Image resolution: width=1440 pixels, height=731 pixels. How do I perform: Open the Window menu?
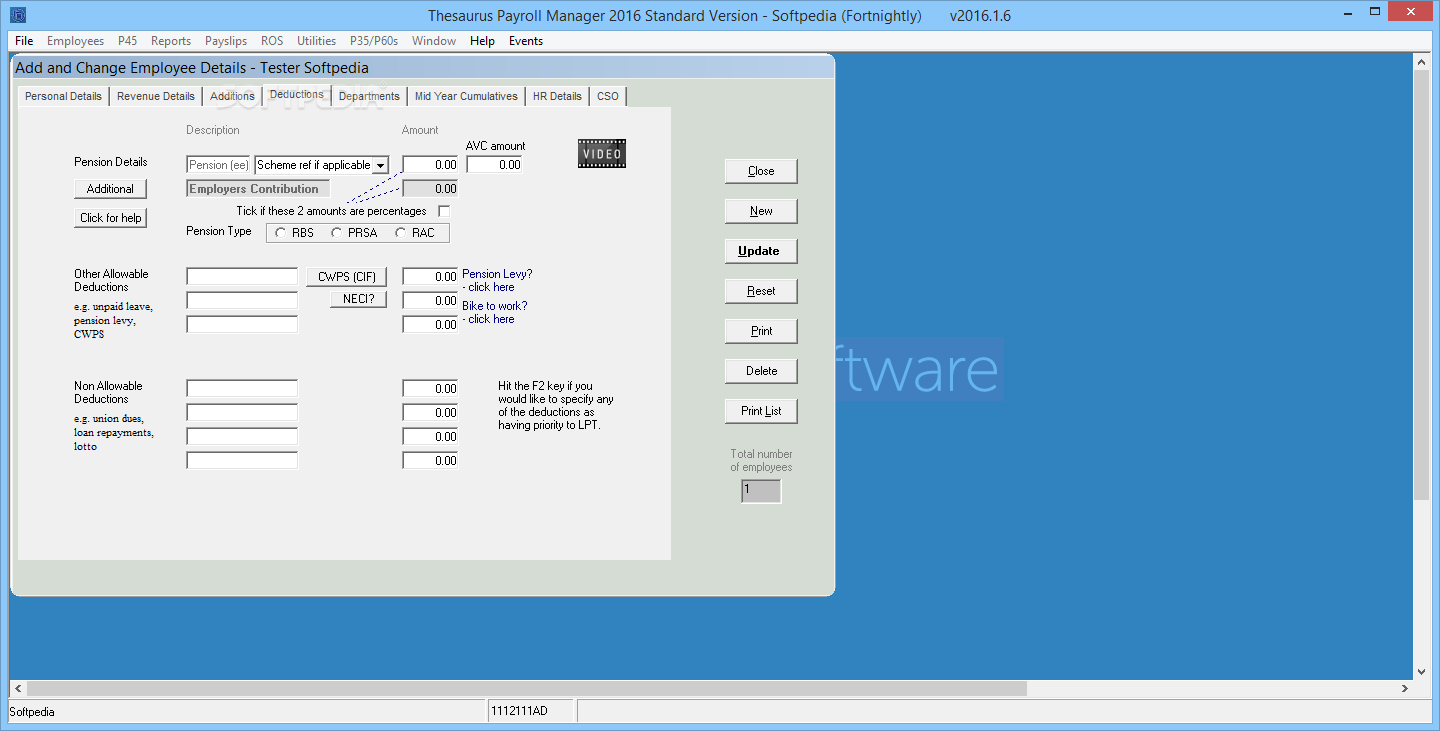pos(434,41)
